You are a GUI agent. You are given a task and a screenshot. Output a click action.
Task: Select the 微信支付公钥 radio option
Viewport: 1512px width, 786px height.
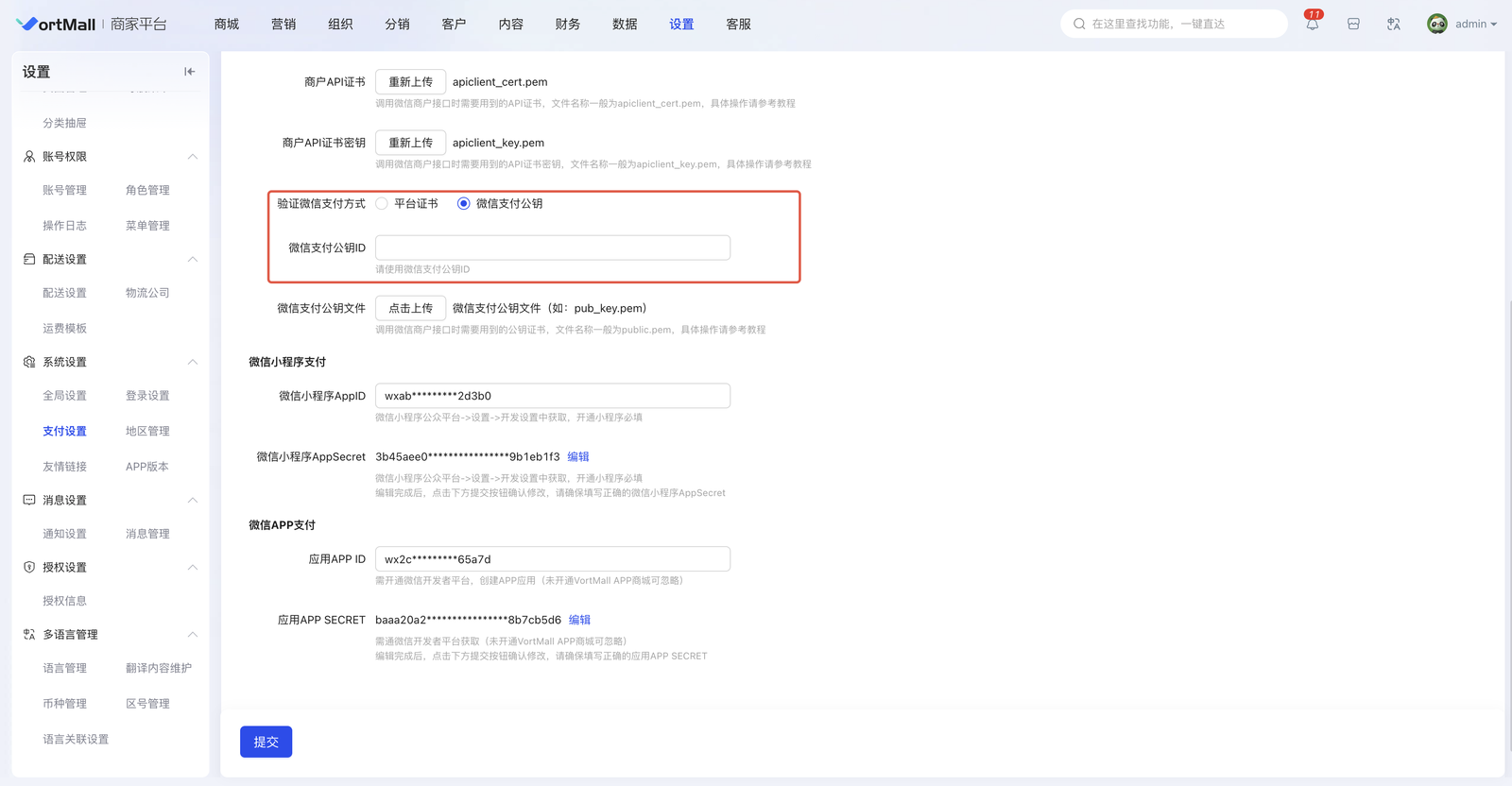[x=463, y=204]
